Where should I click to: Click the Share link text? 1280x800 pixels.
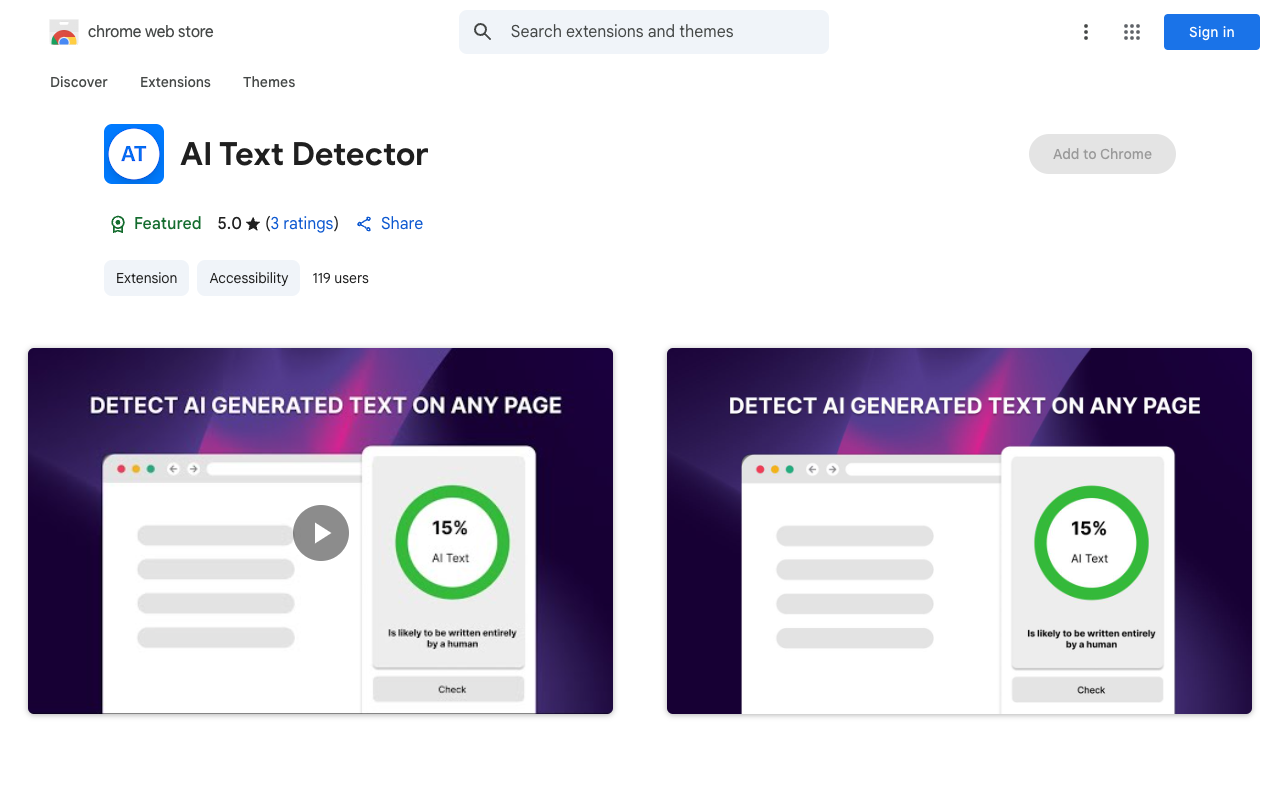coord(402,224)
